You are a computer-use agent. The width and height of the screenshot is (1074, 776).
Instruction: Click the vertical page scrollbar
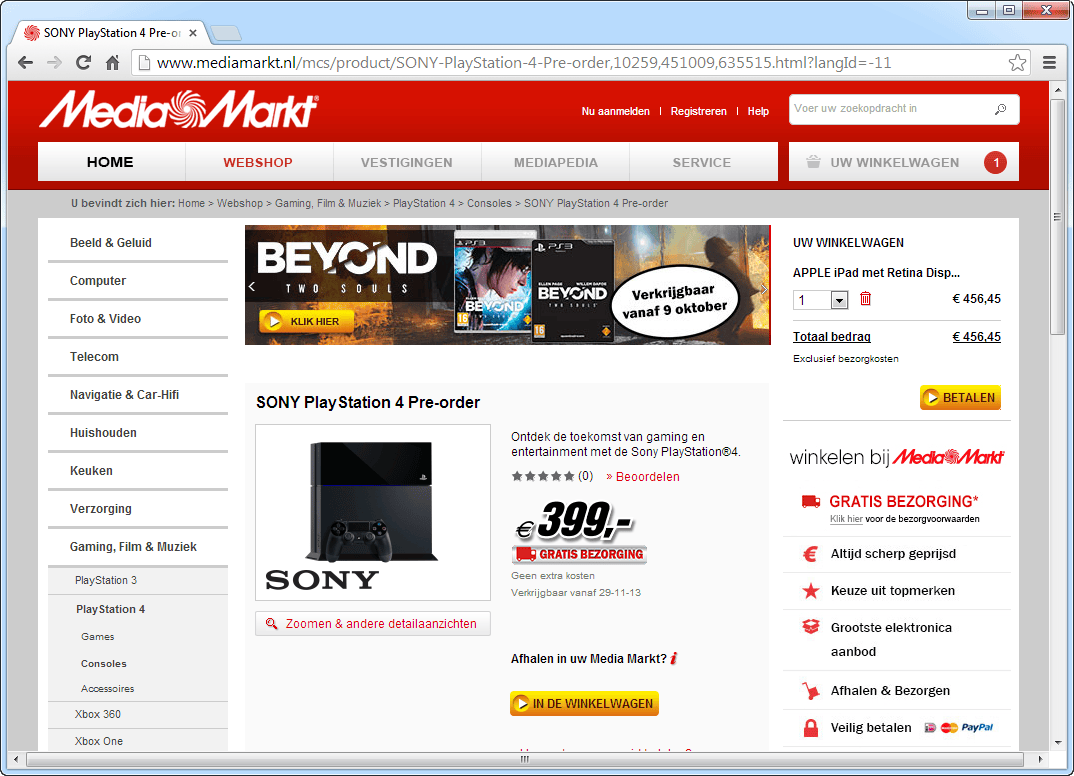pos(1058,216)
